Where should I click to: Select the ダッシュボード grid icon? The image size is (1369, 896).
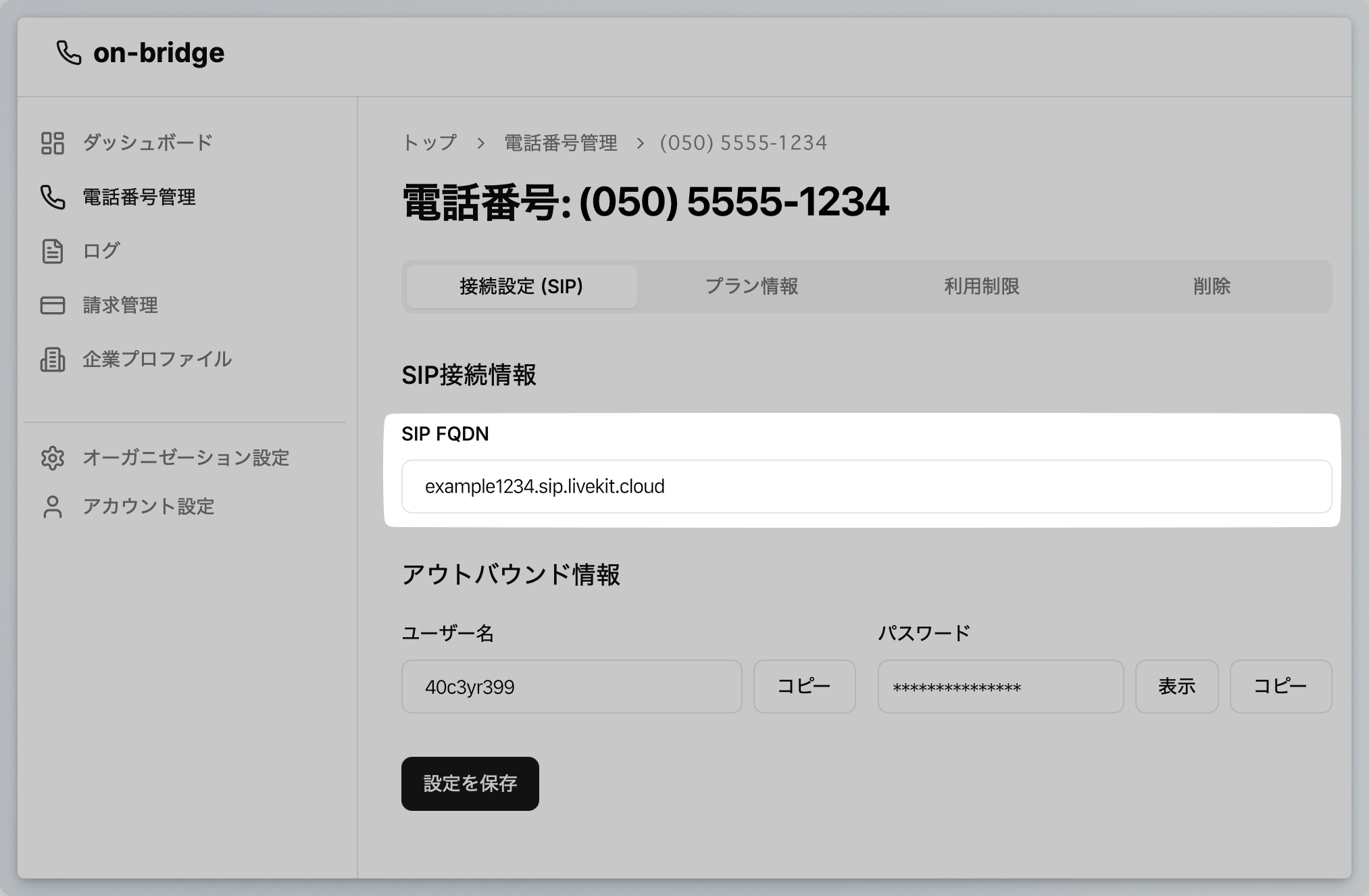pyautogui.click(x=51, y=143)
